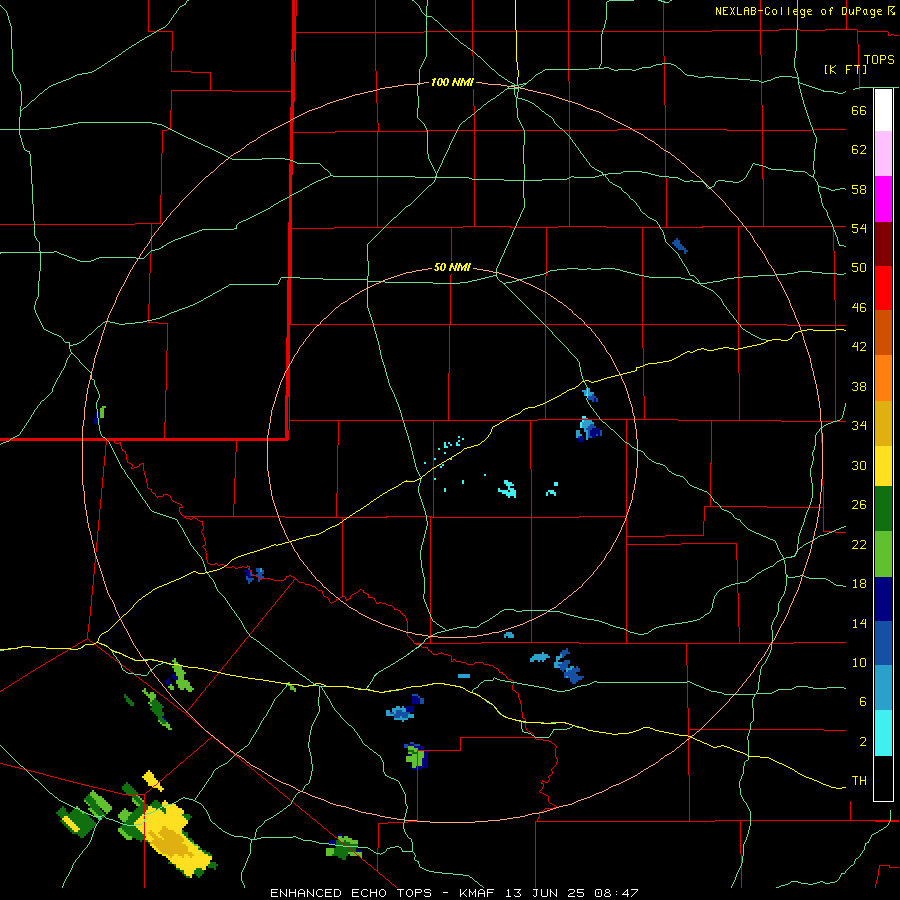The image size is (900, 900).
Task: Select the light blue legend swatch
Action: 883,688
